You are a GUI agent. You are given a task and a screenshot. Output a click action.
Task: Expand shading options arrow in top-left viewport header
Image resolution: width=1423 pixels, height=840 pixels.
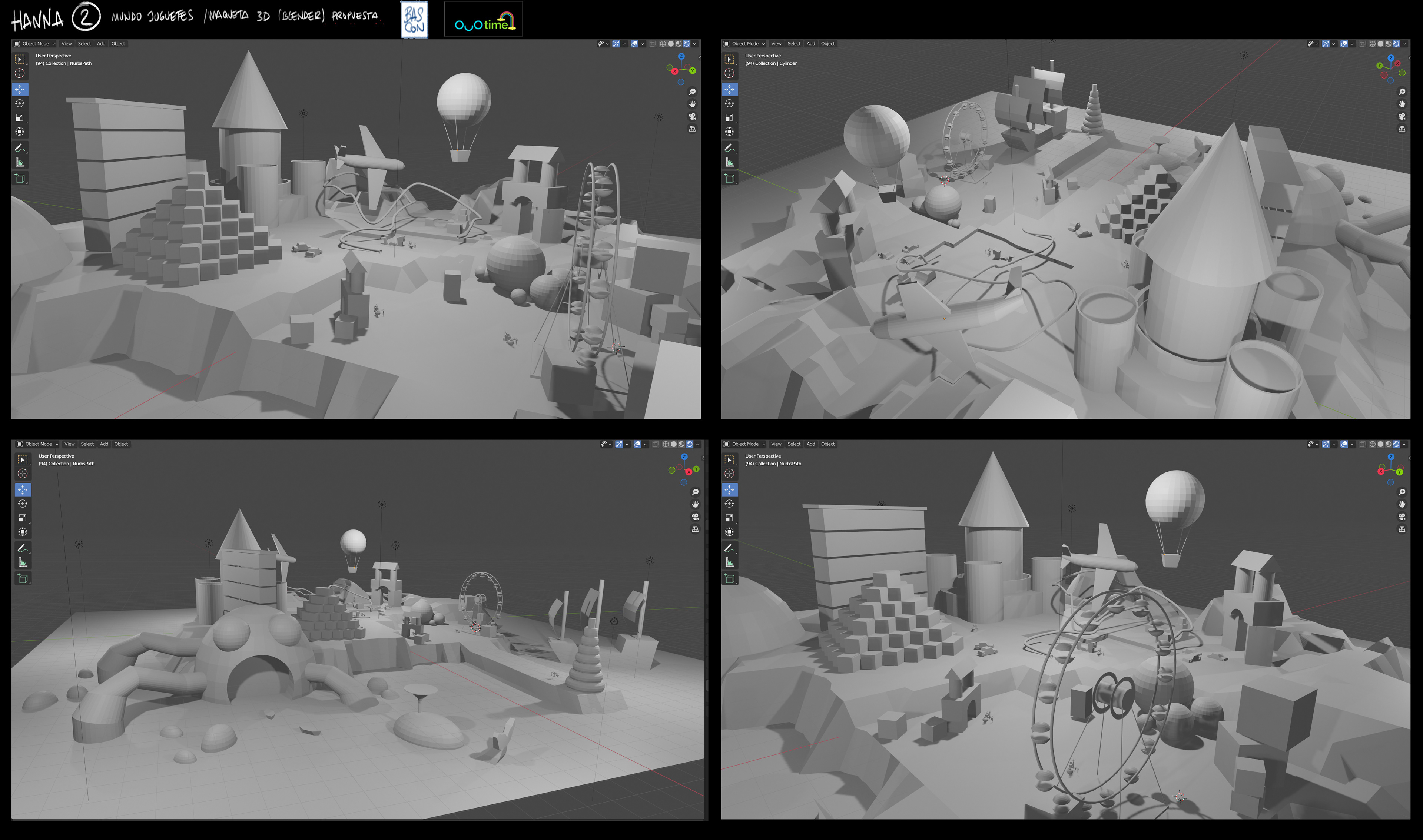pos(694,44)
